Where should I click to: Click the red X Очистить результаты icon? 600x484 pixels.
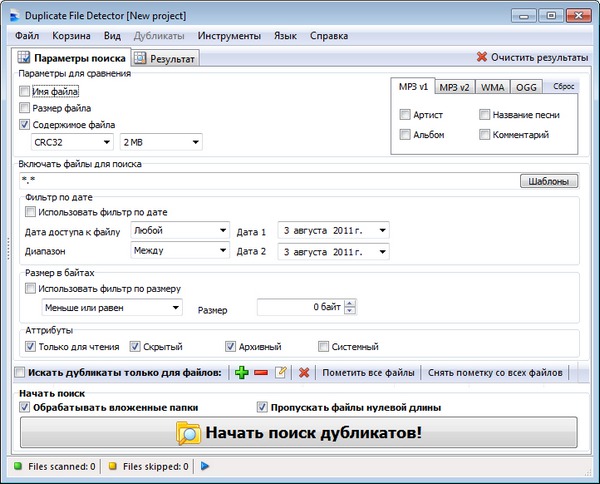482,58
